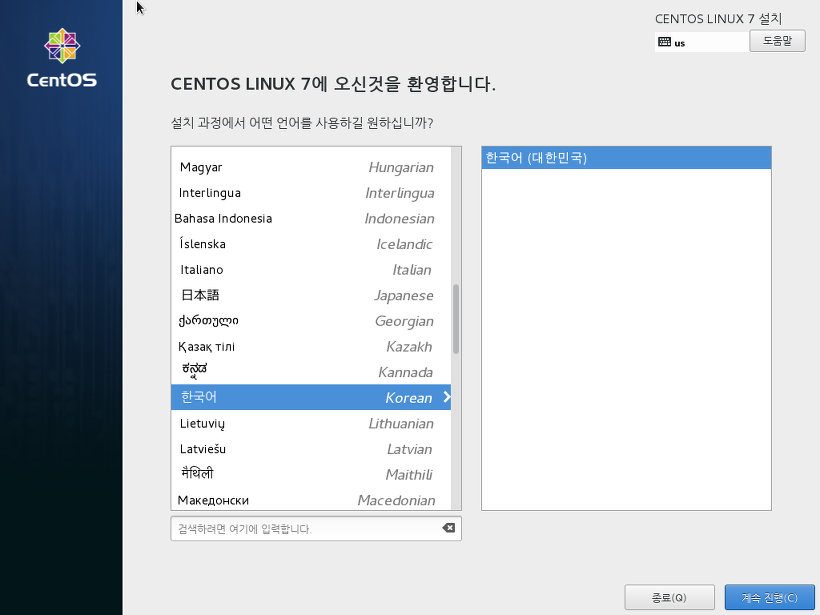Open the 도움말 help button
This screenshot has height=615, width=820.
777,41
